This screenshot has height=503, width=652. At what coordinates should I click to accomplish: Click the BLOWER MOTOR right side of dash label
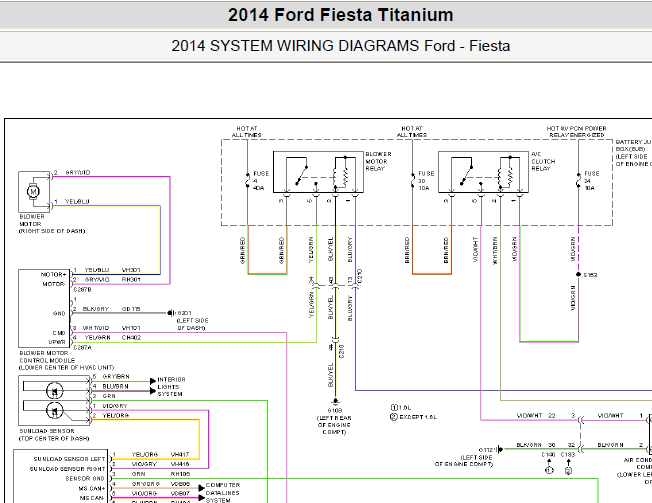pos(52,224)
